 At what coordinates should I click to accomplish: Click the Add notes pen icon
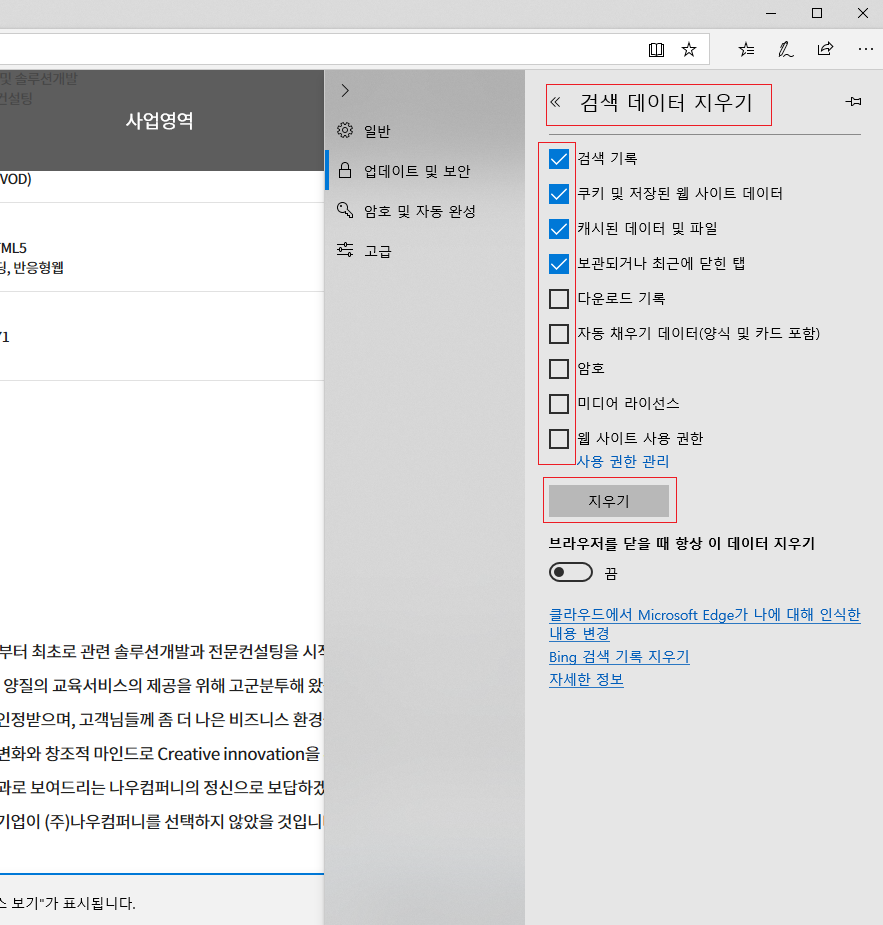786,49
